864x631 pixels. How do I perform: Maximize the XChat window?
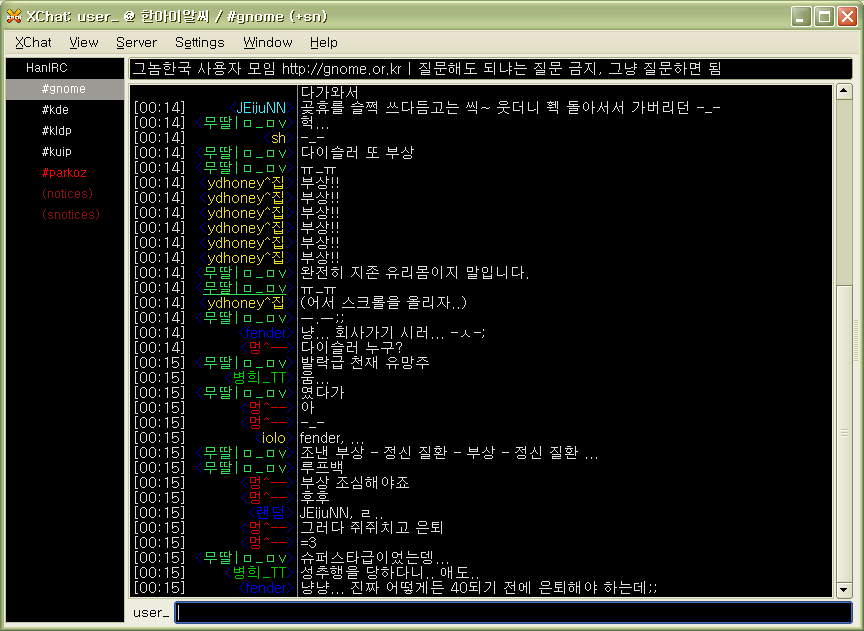point(824,17)
